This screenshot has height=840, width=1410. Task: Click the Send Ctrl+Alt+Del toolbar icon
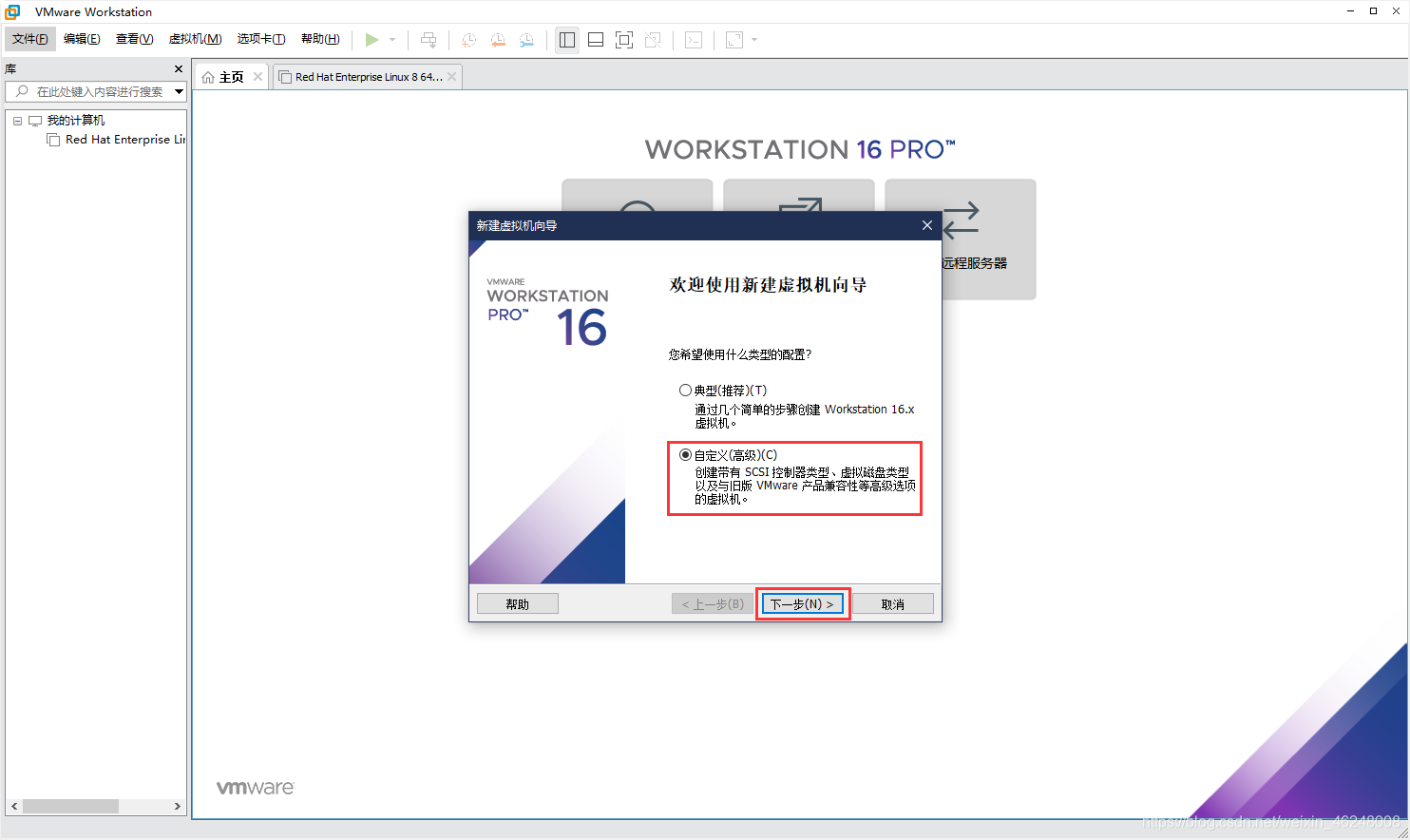(x=429, y=40)
